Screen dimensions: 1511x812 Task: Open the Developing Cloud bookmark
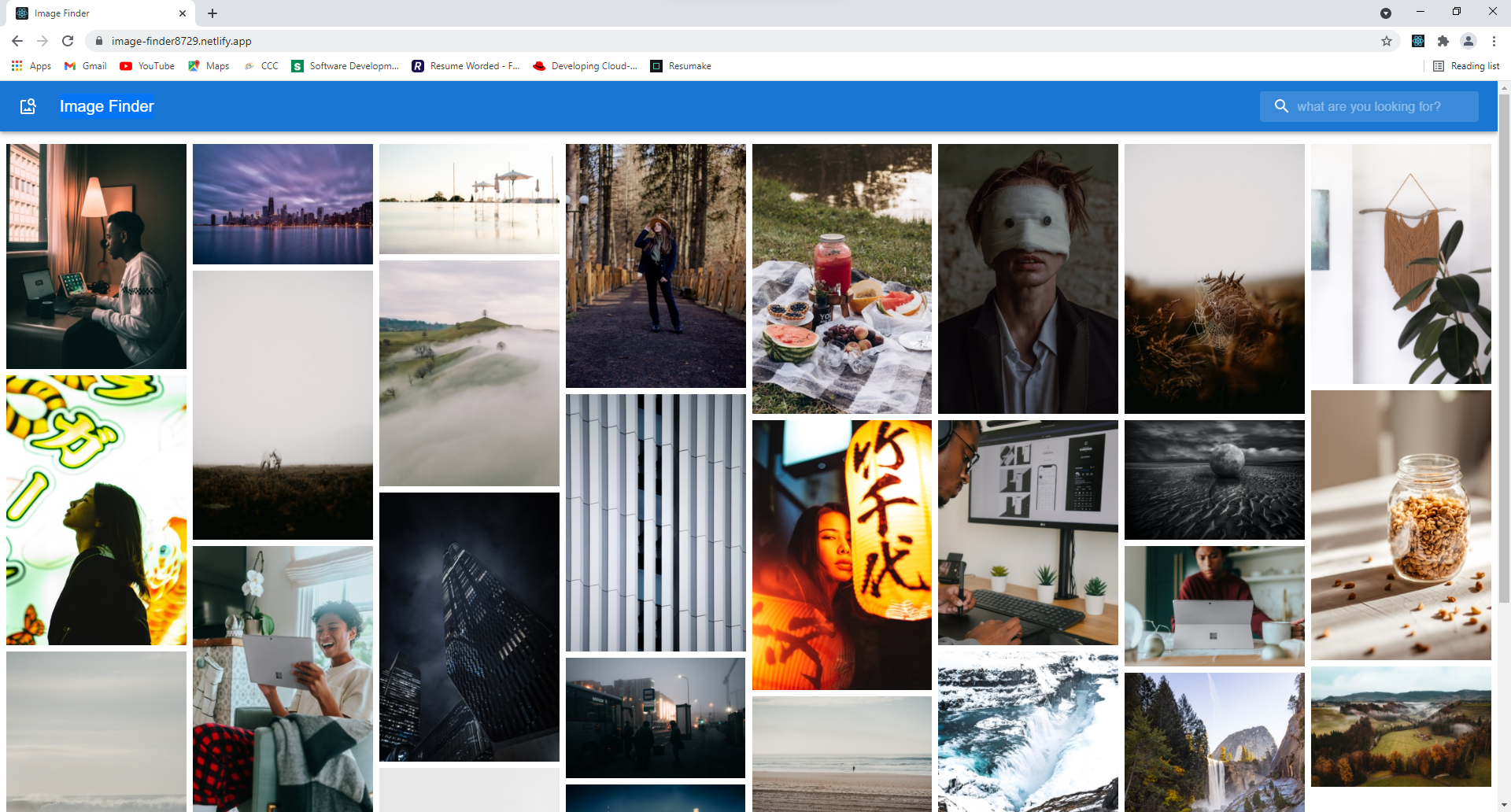(586, 66)
